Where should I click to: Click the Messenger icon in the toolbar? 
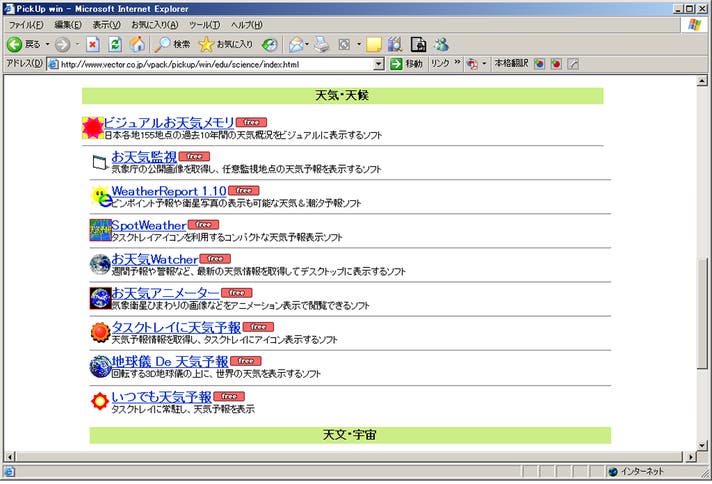coord(441,44)
